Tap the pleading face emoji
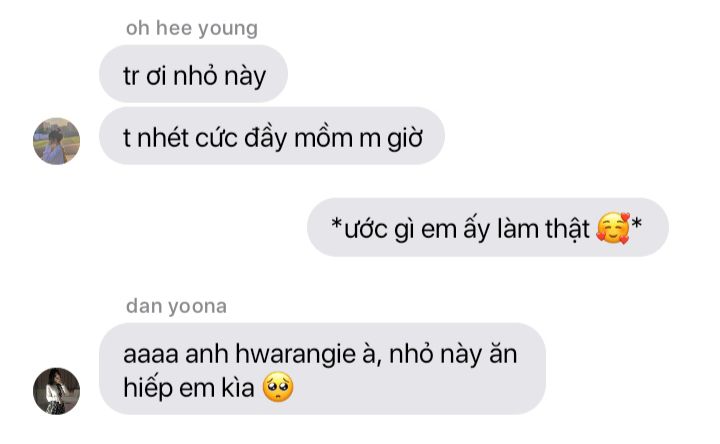The width and height of the screenshot is (720, 444). click(278, 388)
